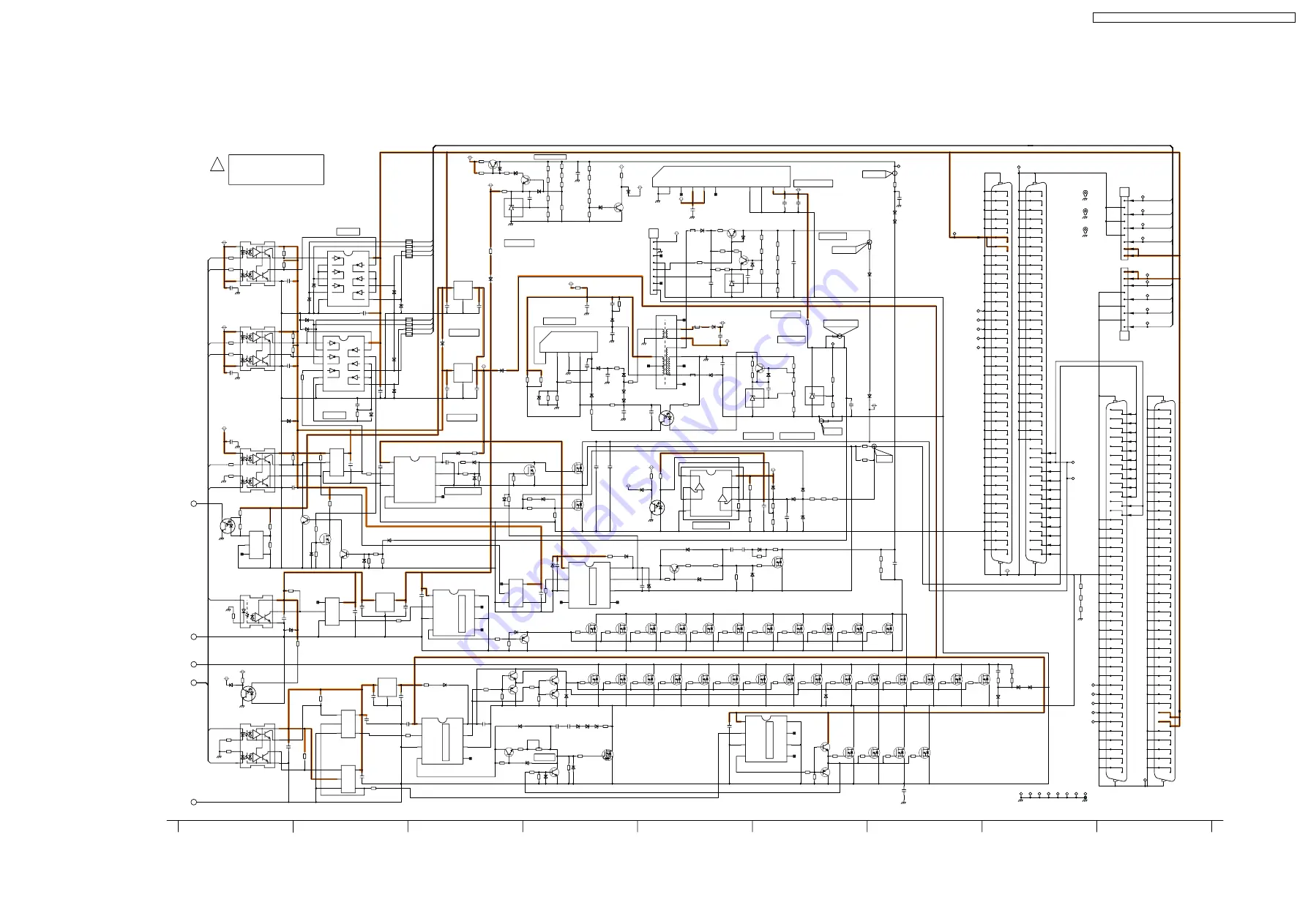Click the empty caution box beside triangle
The height and width of the screenshot is (924, 1308).
[x=276, y=169]
